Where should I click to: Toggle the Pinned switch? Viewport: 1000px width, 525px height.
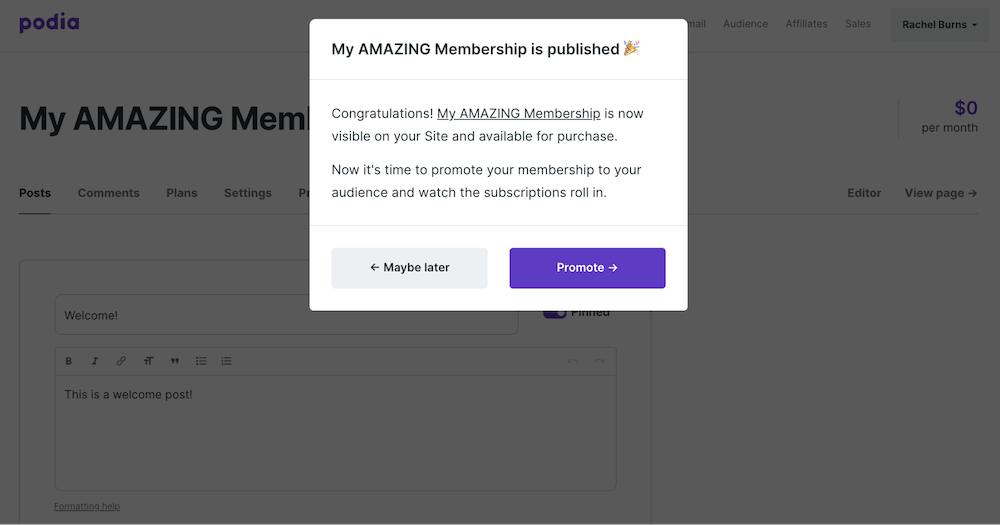[x=554, y=314]
